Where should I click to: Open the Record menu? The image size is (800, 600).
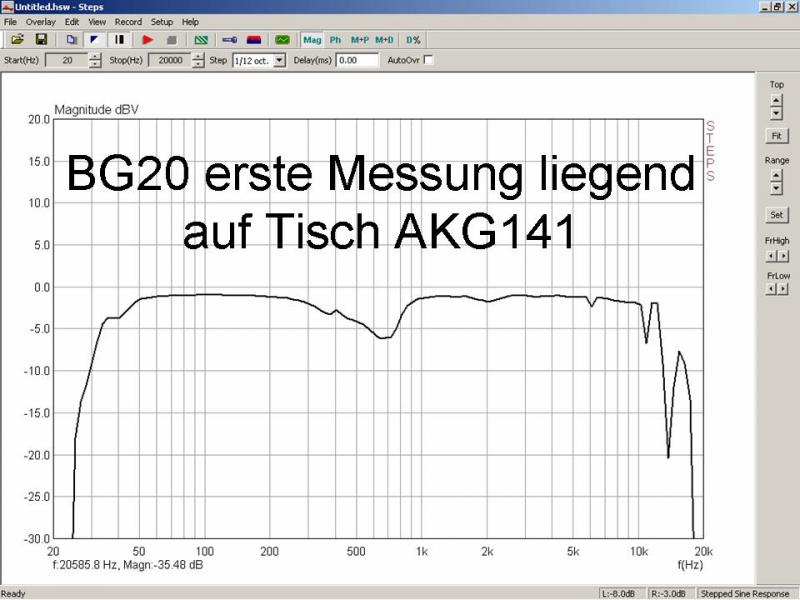128,22
